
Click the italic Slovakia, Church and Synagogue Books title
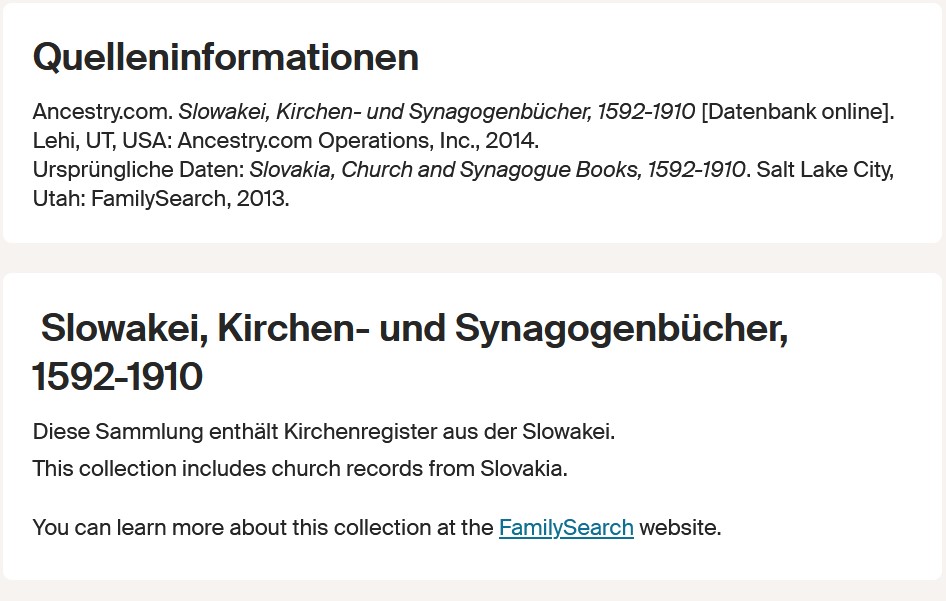498,170
